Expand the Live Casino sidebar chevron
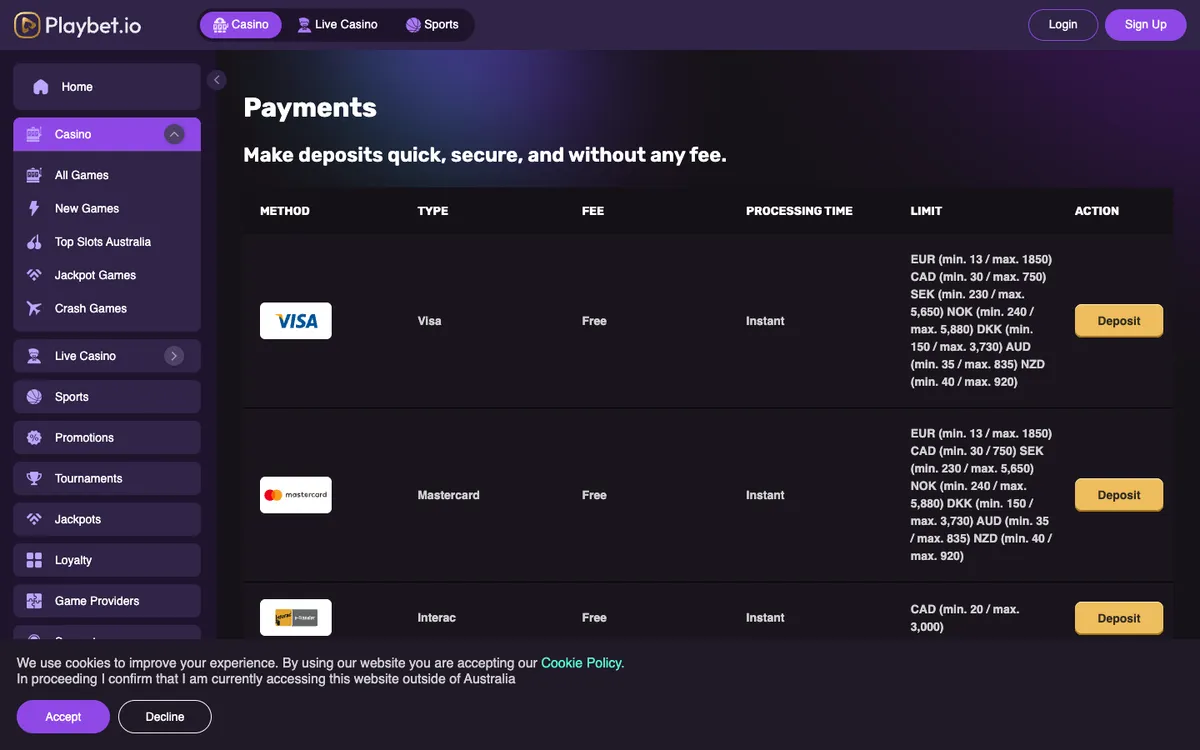Viewport: 1200px width, 750px height. [x=174, y=356]
